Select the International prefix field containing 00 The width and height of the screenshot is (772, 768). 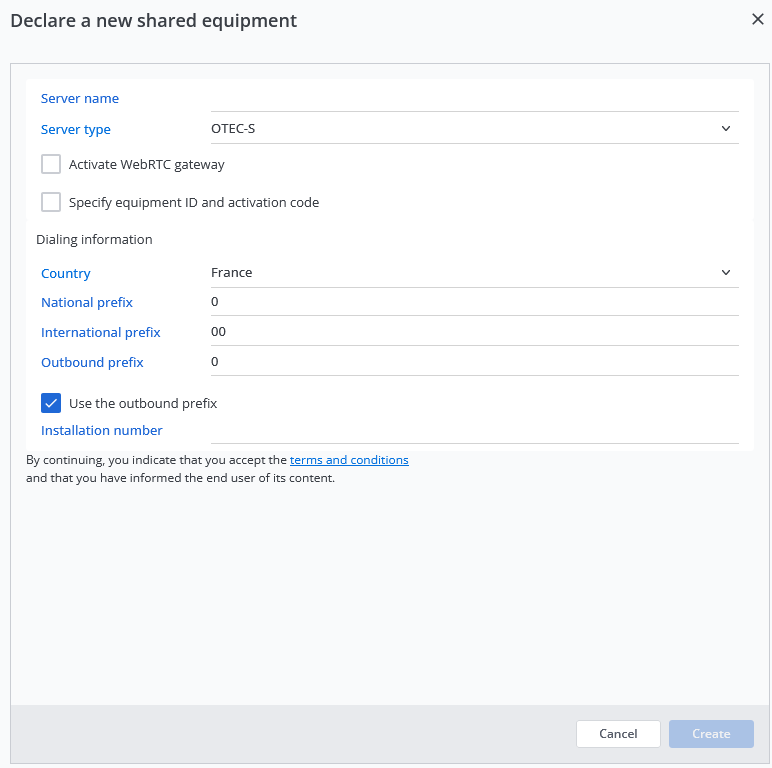coord(475,332)
